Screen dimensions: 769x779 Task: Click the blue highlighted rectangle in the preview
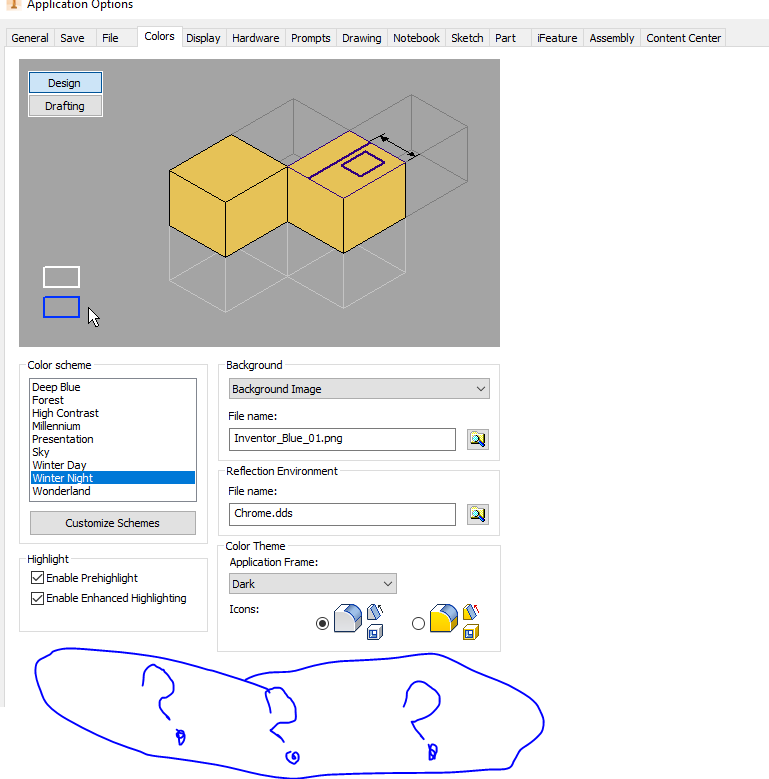point(62,307)
